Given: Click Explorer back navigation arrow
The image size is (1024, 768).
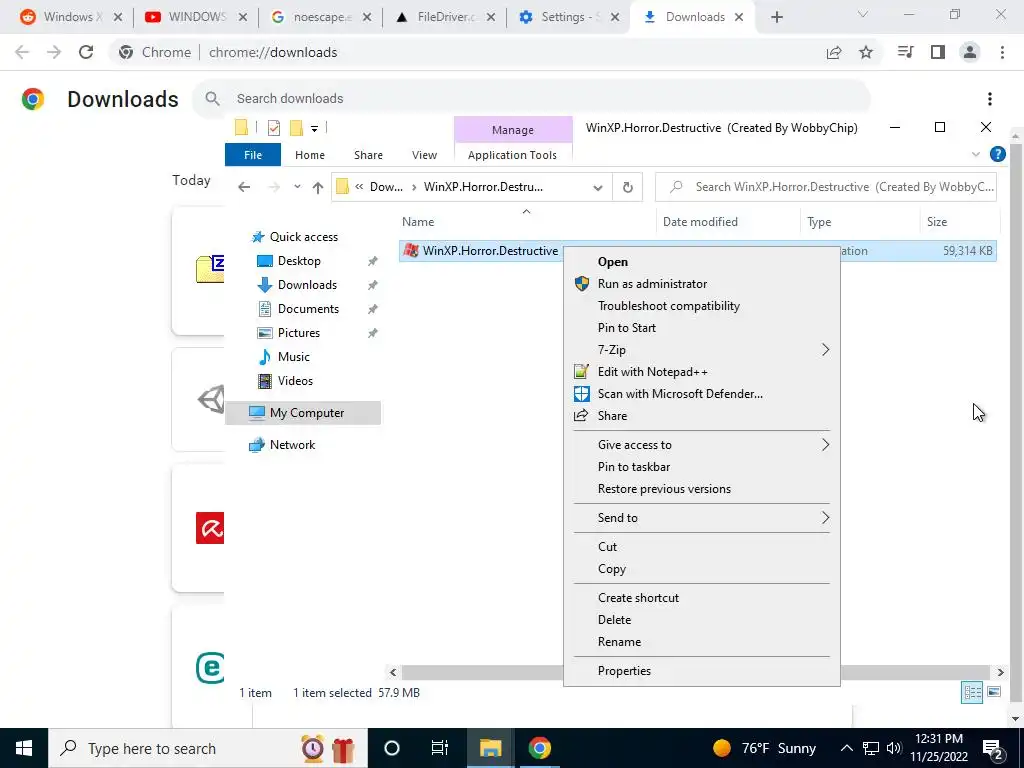Looking at the screenshot, I should tap(244, 187).
